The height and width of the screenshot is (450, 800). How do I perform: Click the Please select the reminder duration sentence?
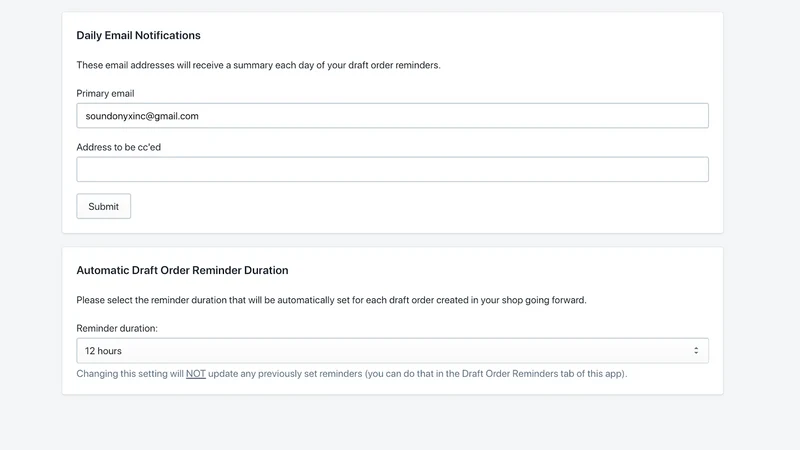[331, 300]
